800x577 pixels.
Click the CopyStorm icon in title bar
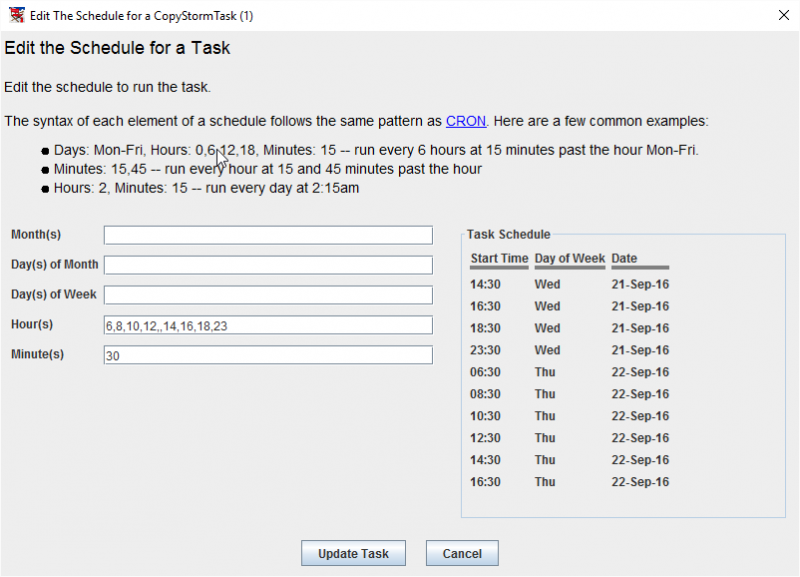pos(16,15)
